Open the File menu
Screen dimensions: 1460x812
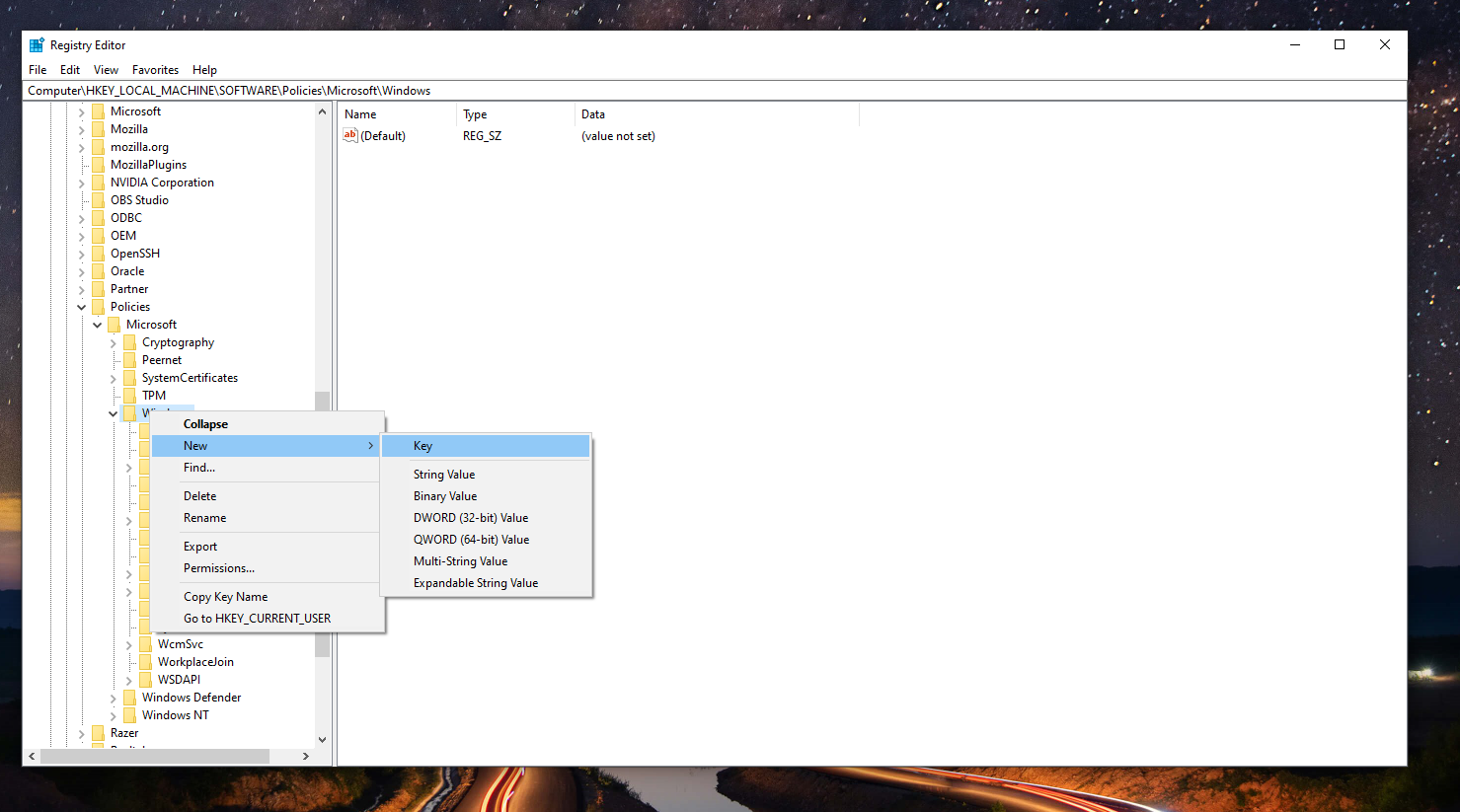(38, 70)
